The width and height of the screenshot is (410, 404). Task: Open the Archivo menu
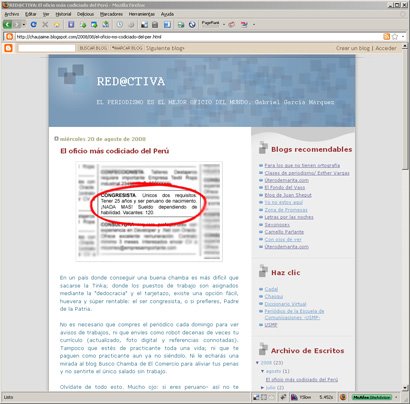click(x=12, y=14)
